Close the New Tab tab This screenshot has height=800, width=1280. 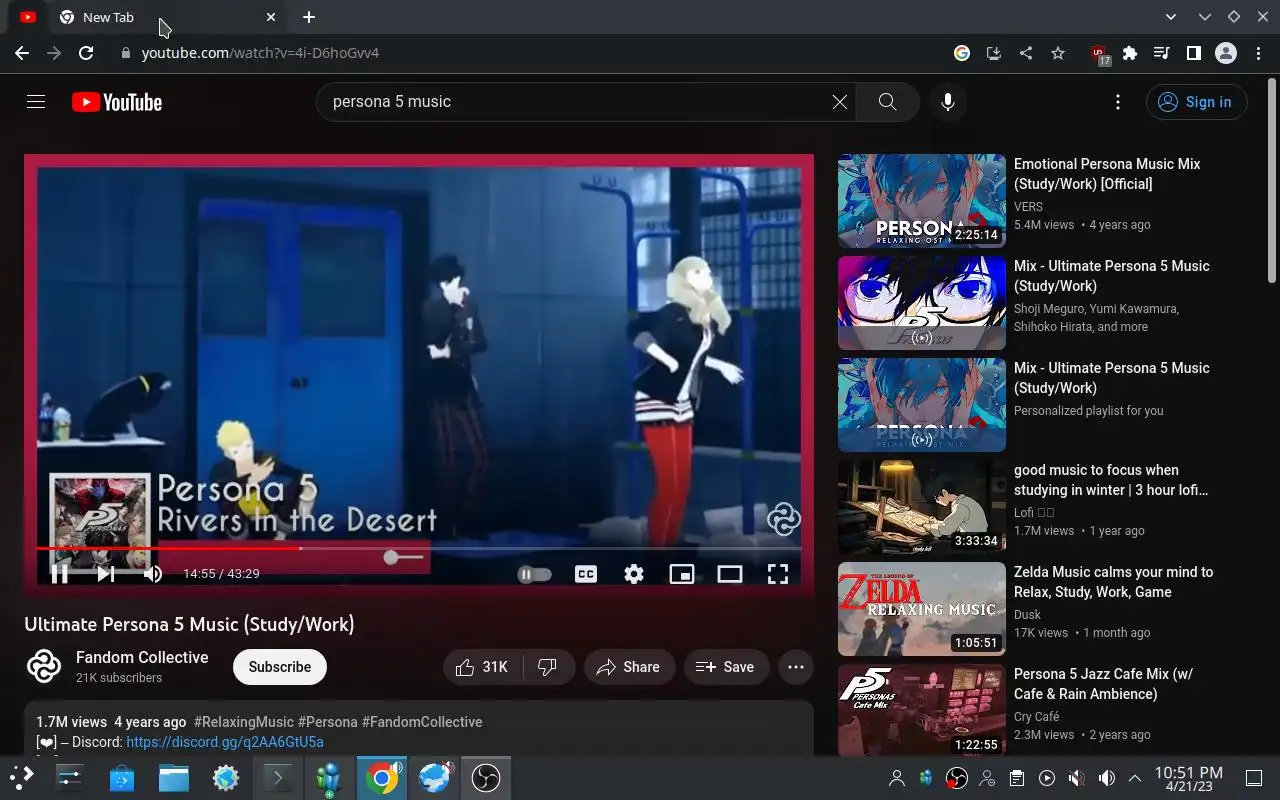271,17
